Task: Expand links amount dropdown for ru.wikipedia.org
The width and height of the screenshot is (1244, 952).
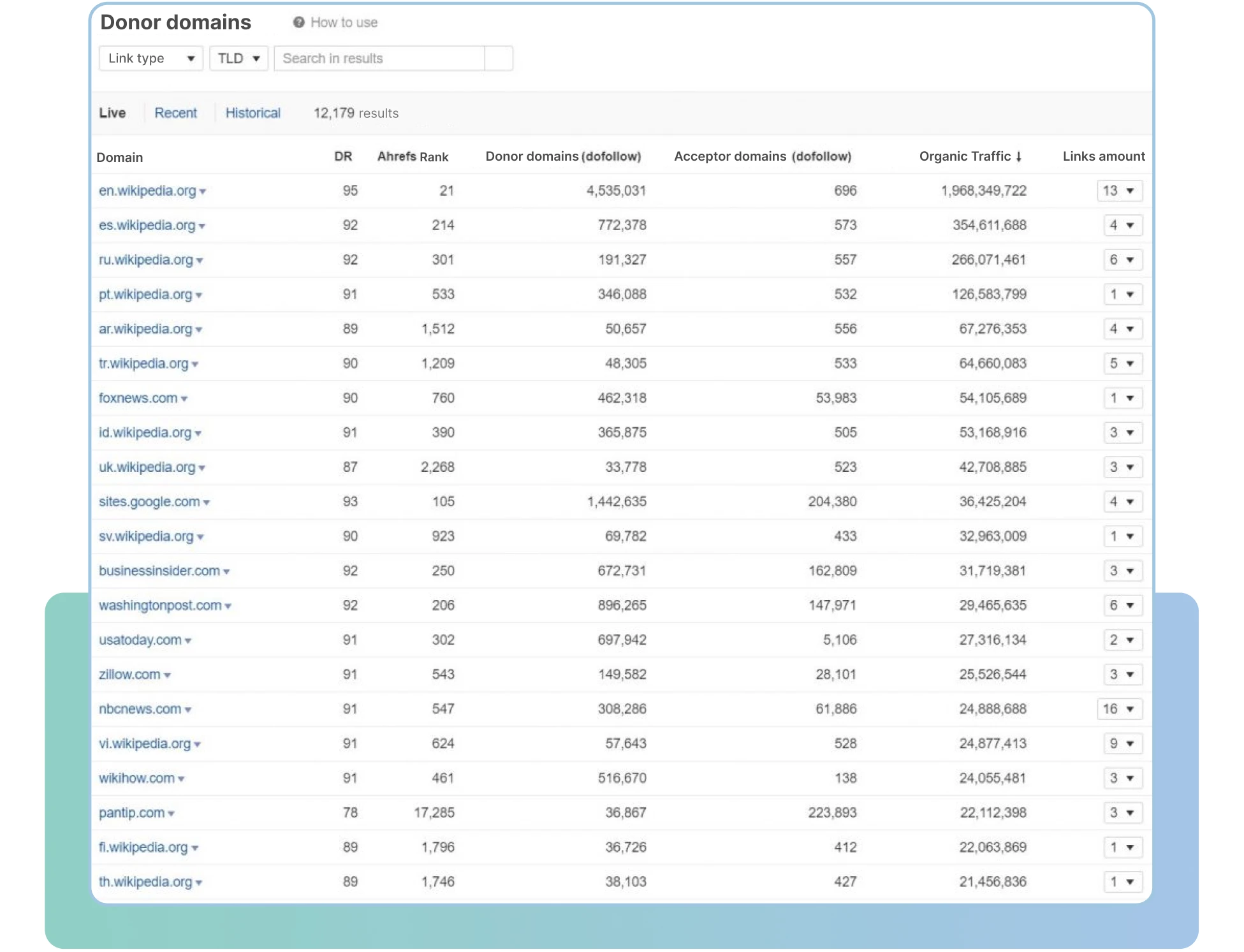Action: pos(1123,260)
